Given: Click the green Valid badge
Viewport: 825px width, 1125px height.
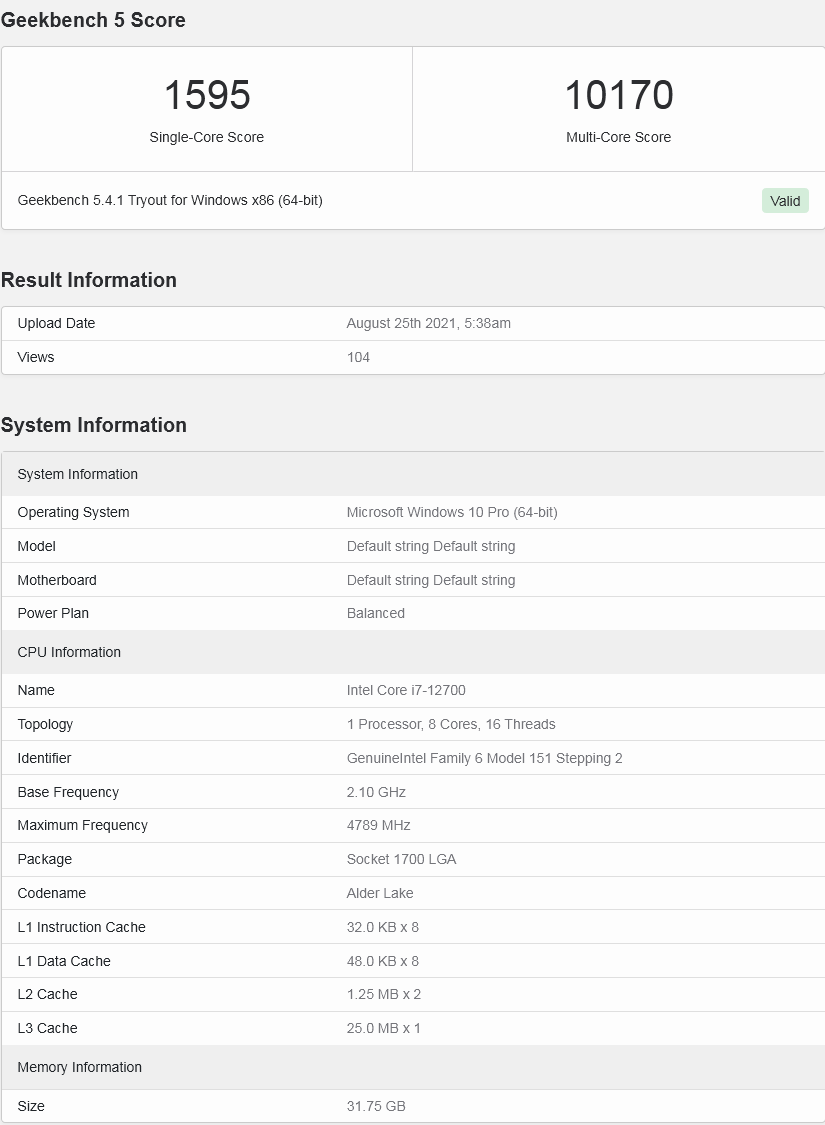Looking at the screenshot, I should [785, 201].
